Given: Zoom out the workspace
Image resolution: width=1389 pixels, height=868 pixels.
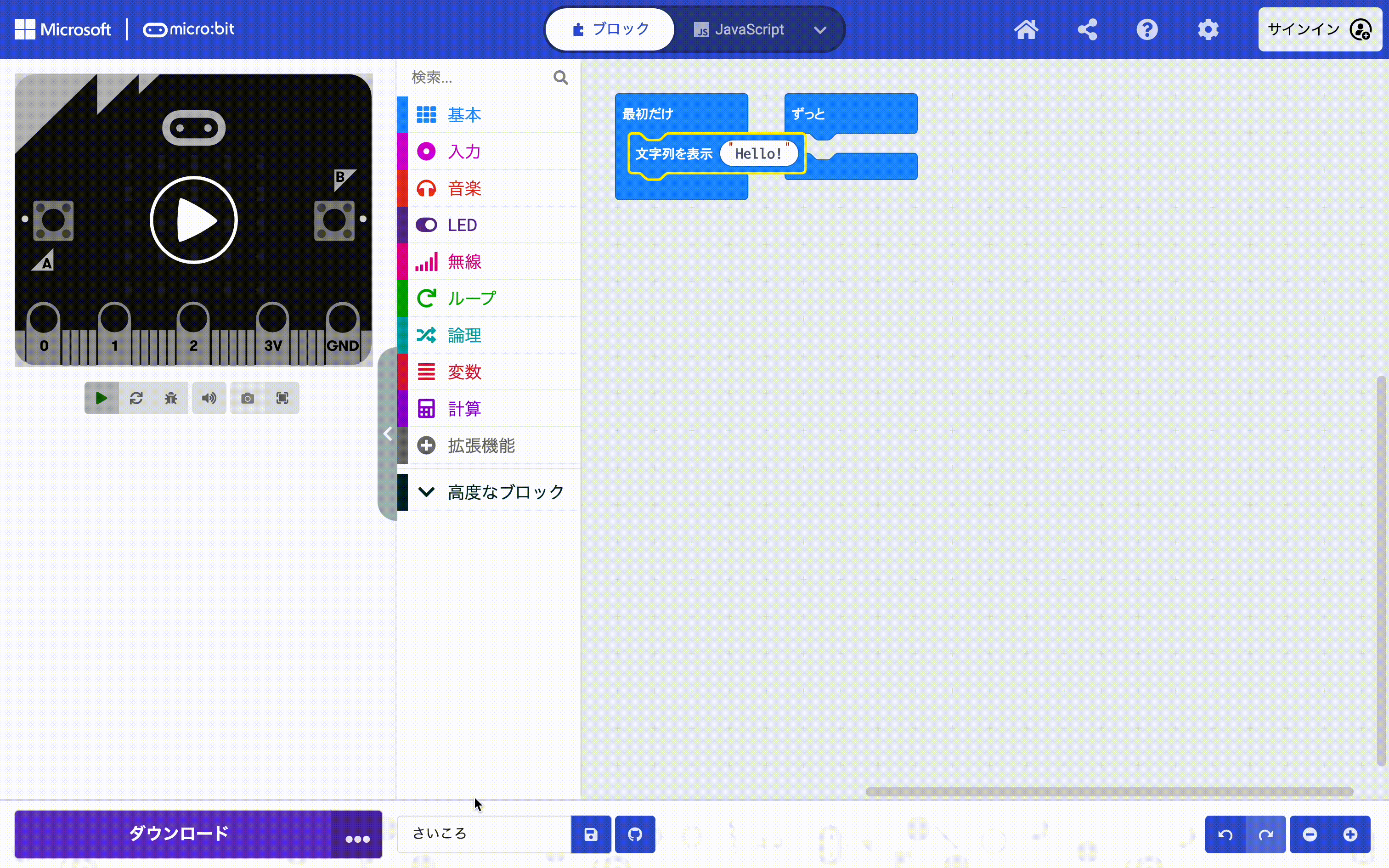Looking at the screenshot, I should tap(1310, 834).
